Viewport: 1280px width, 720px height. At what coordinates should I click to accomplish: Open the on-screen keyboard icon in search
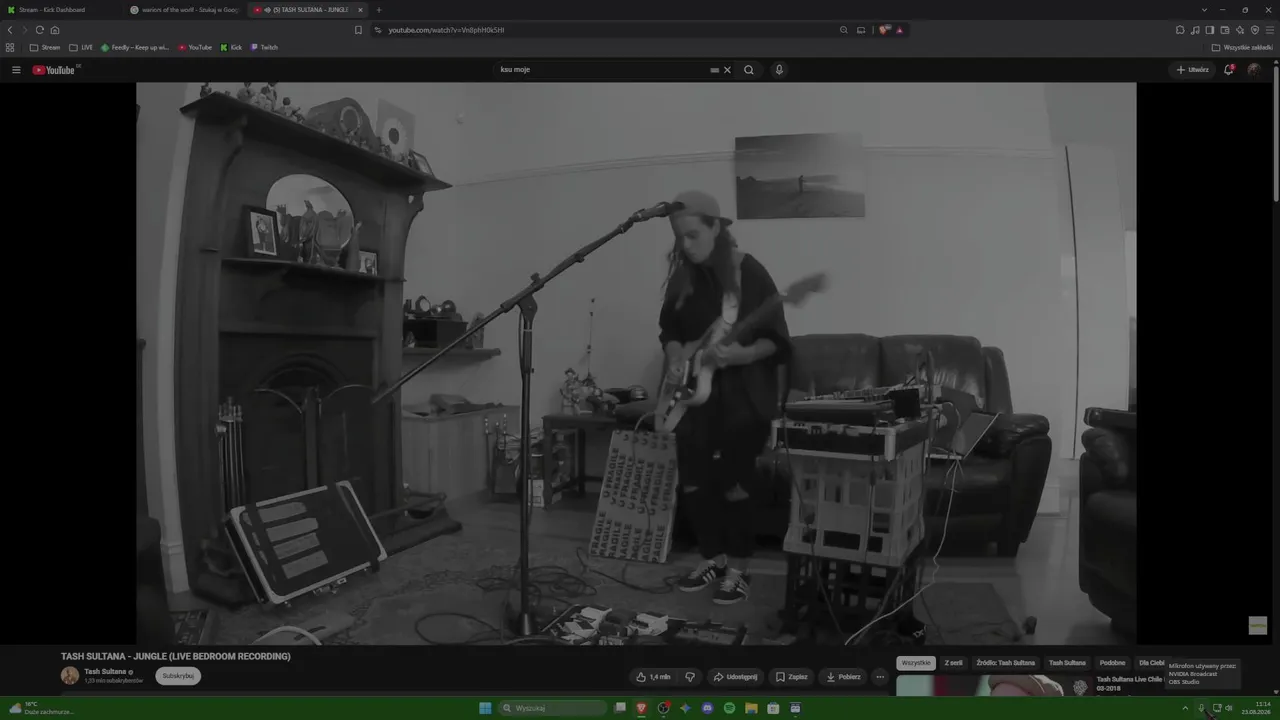click(x=714, y=70)
